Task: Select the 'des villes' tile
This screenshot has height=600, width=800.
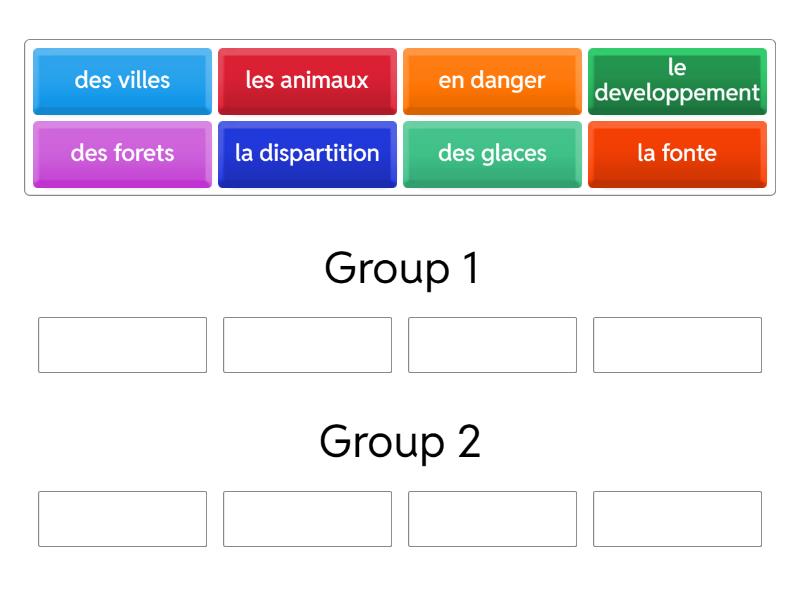Action: click(x=122, y=80)
